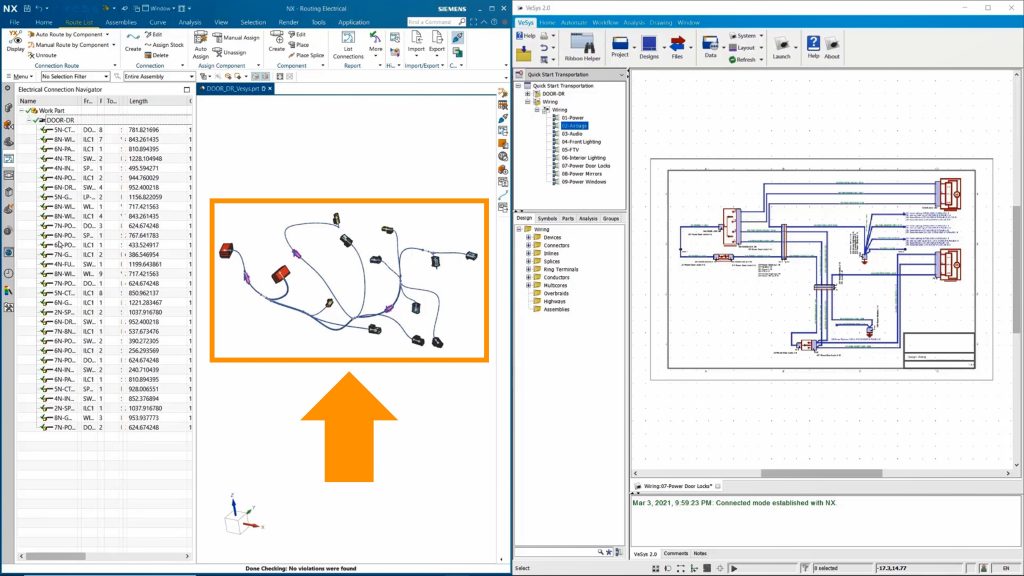
Task: Click Manual Assign in NX ribbon
Action: pos(236,38)
